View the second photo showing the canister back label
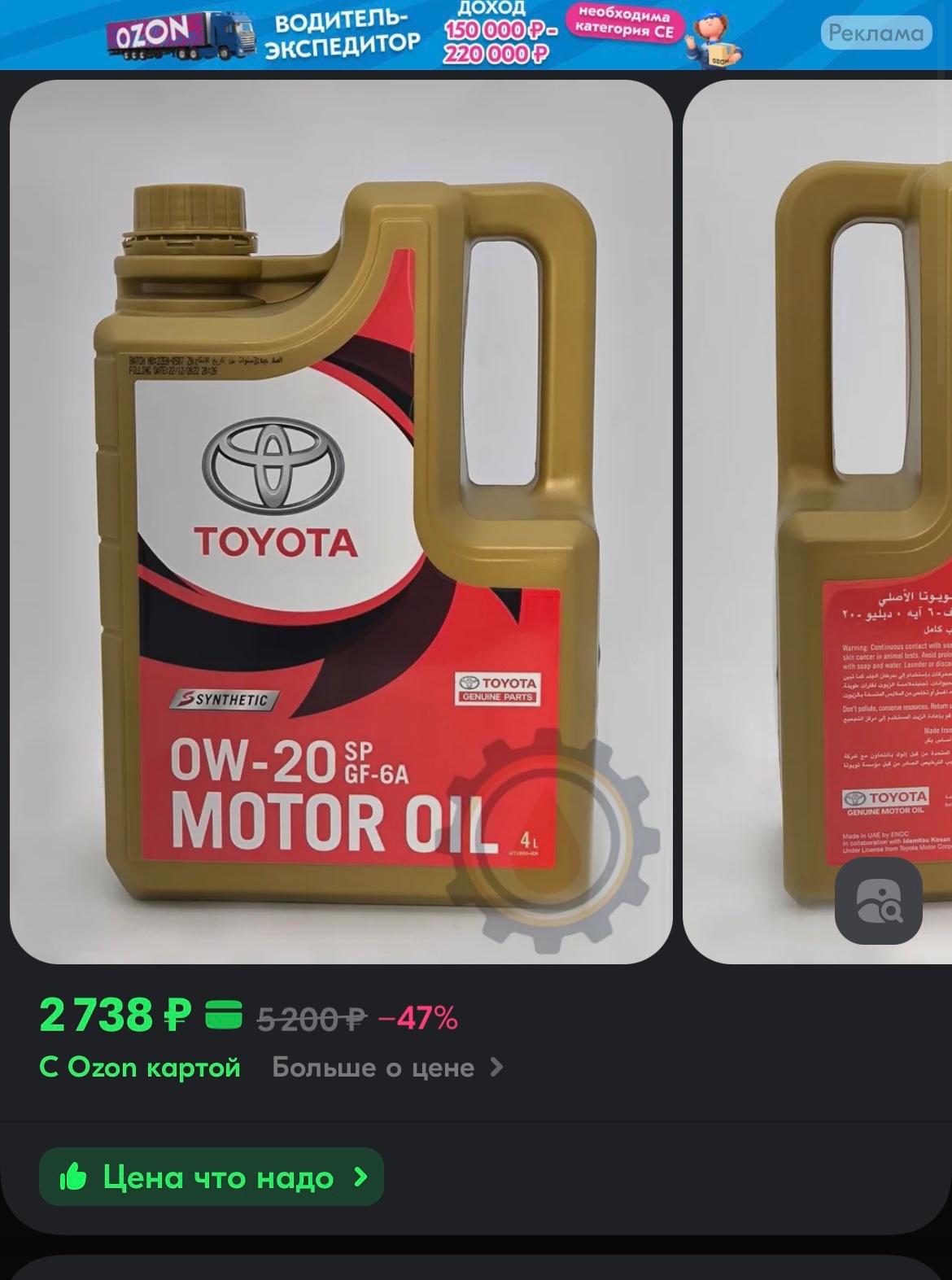952x1280 pixels. pyautogui.click(x=817, y=522)
